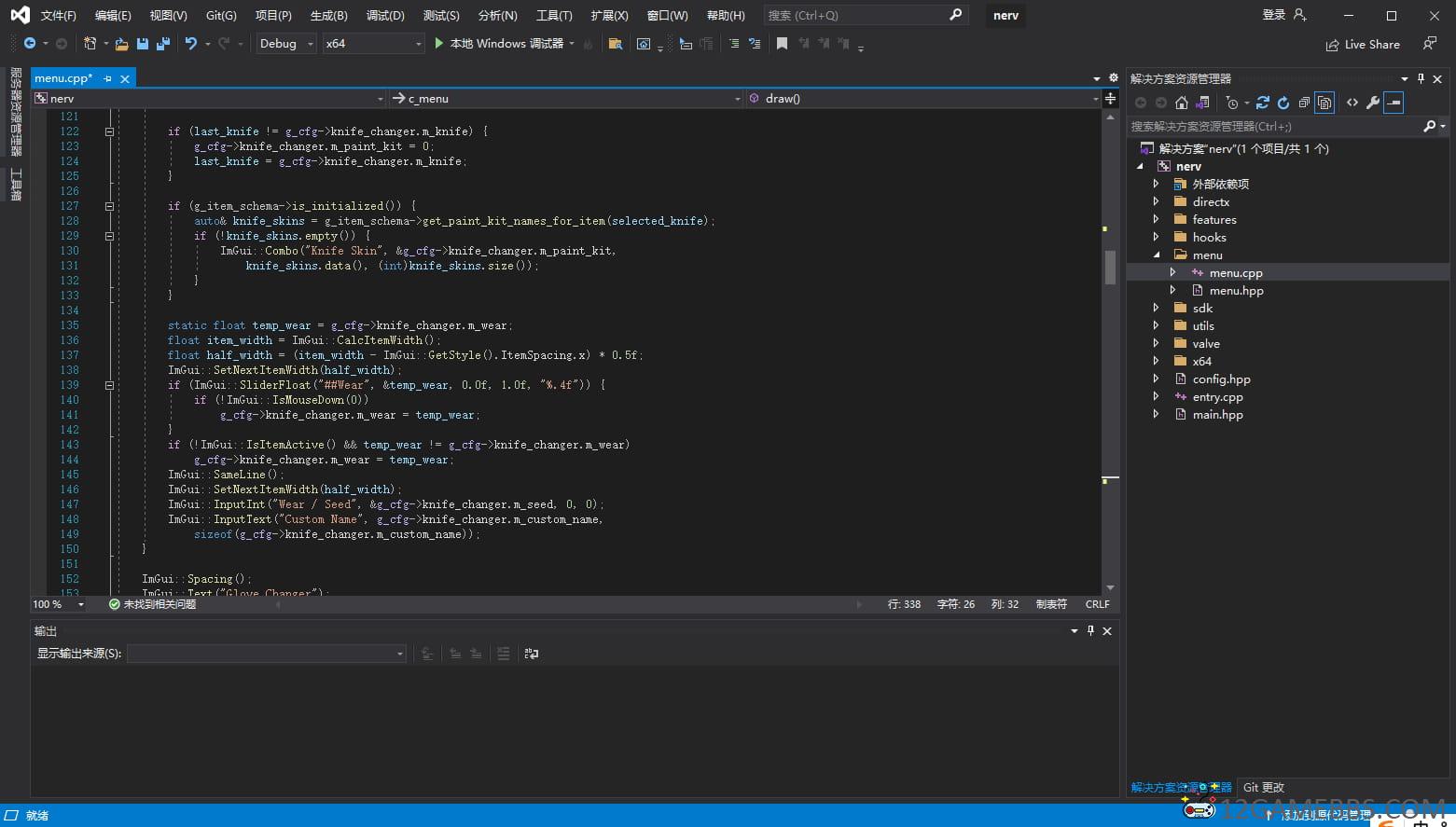Viewport: 1456px width, 827px height.
Task: Open the 服务器资源管理器 side tab
Action: (16, 112)
